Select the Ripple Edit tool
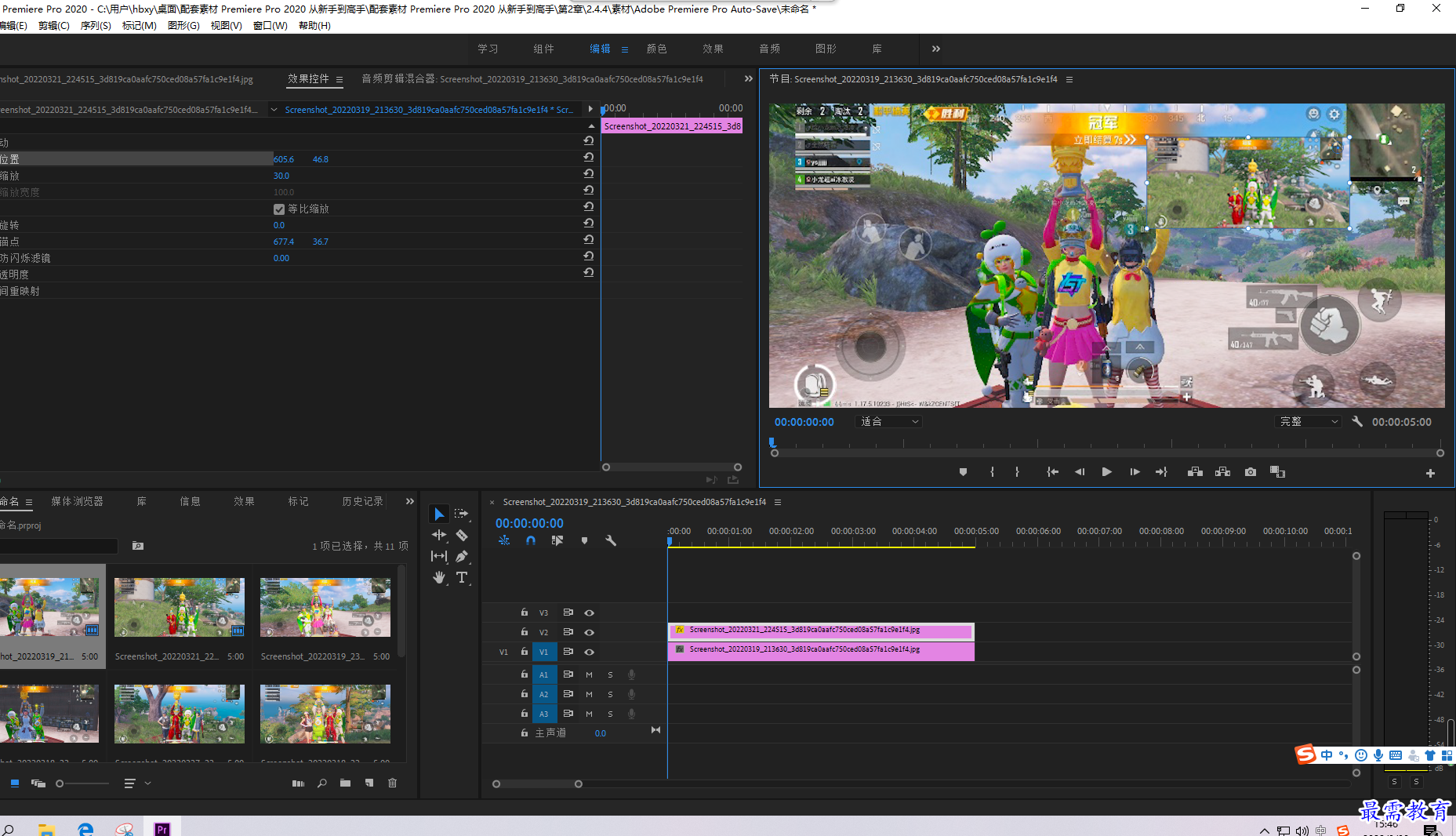This screenshot has height=836, width=1456. click(439, 535)
